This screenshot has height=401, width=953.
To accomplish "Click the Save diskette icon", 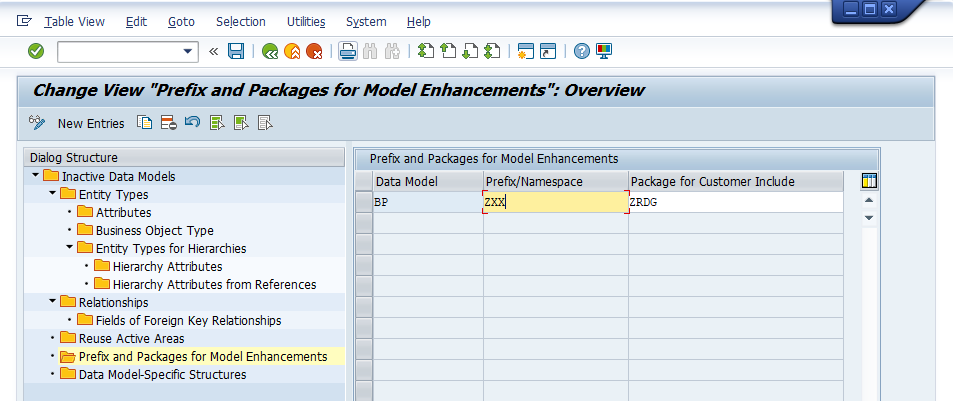I will 236,52.
